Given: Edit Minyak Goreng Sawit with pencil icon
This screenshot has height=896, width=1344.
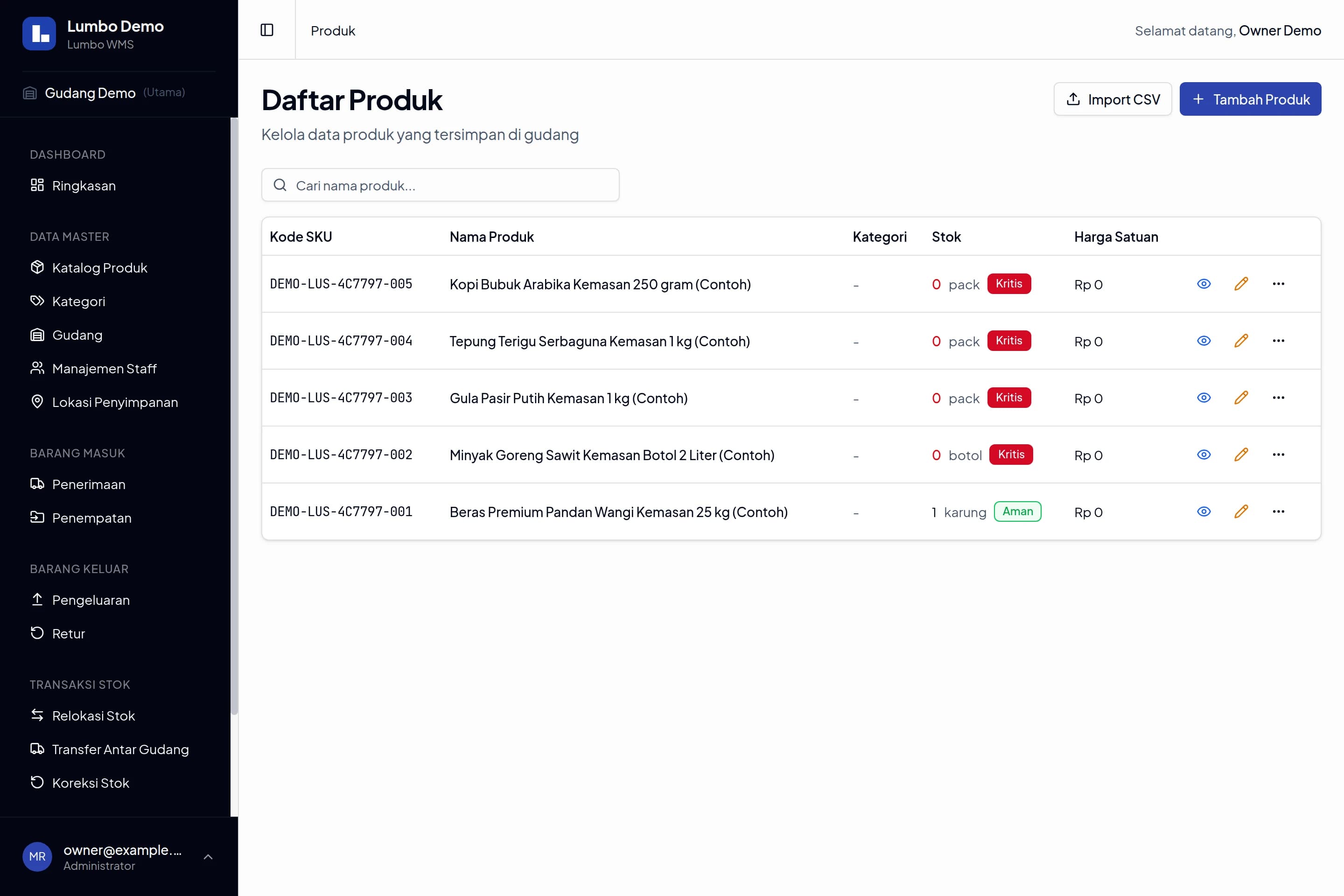Looking at the screenshot, I should pos(1241,455).
